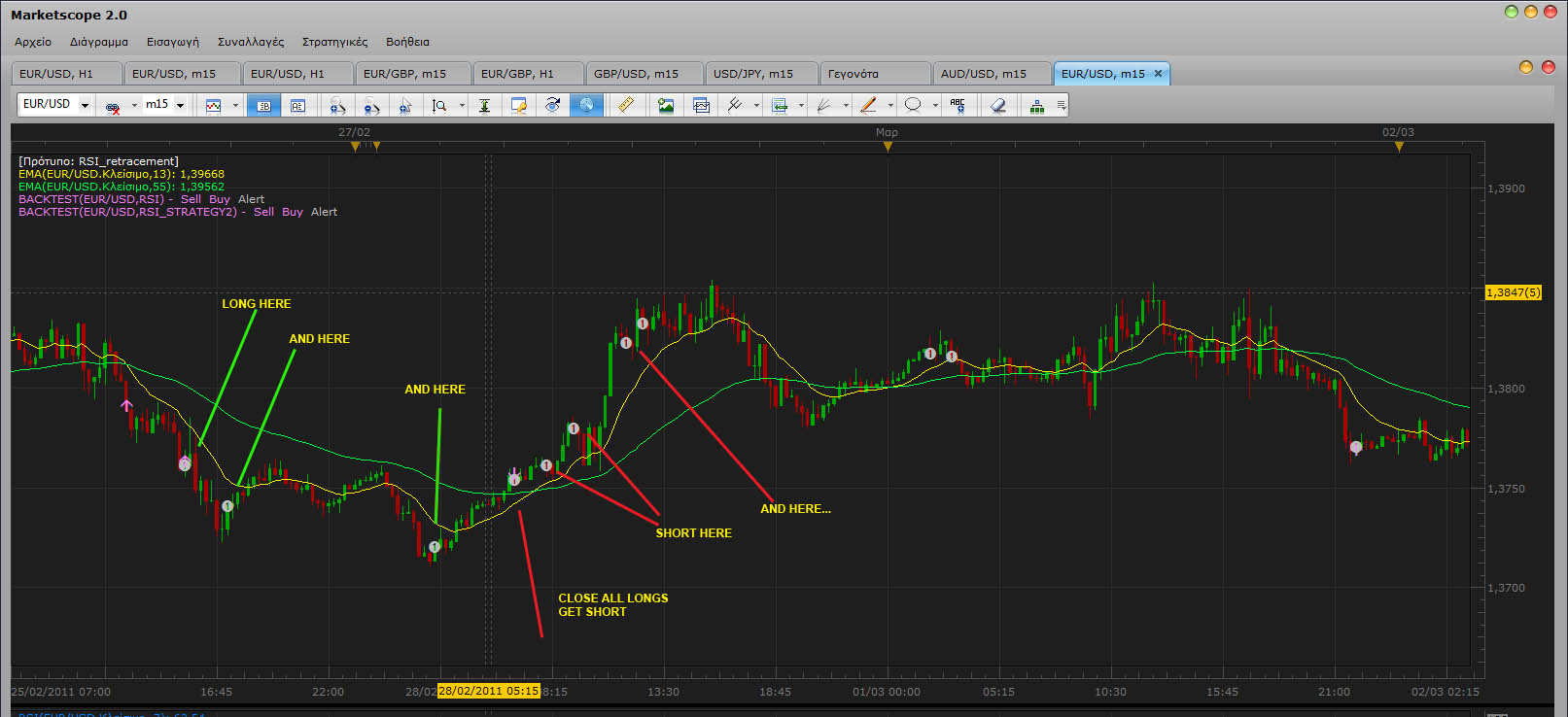The height and width of the screenshot is (717, 1568).
Task: Toggle the Bid price display button
Action: 263,105
